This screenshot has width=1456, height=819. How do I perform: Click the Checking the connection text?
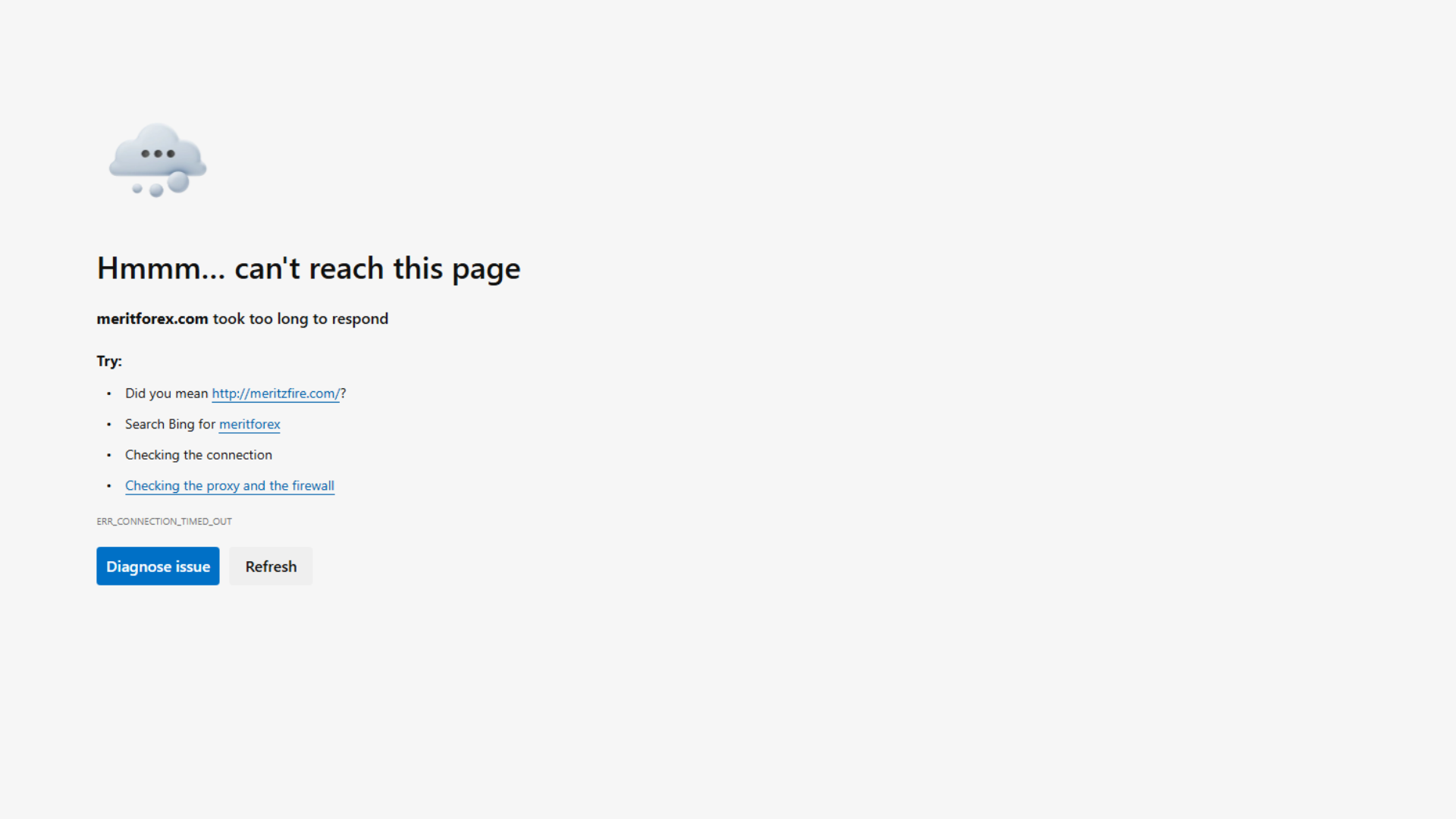pos(199,455)
